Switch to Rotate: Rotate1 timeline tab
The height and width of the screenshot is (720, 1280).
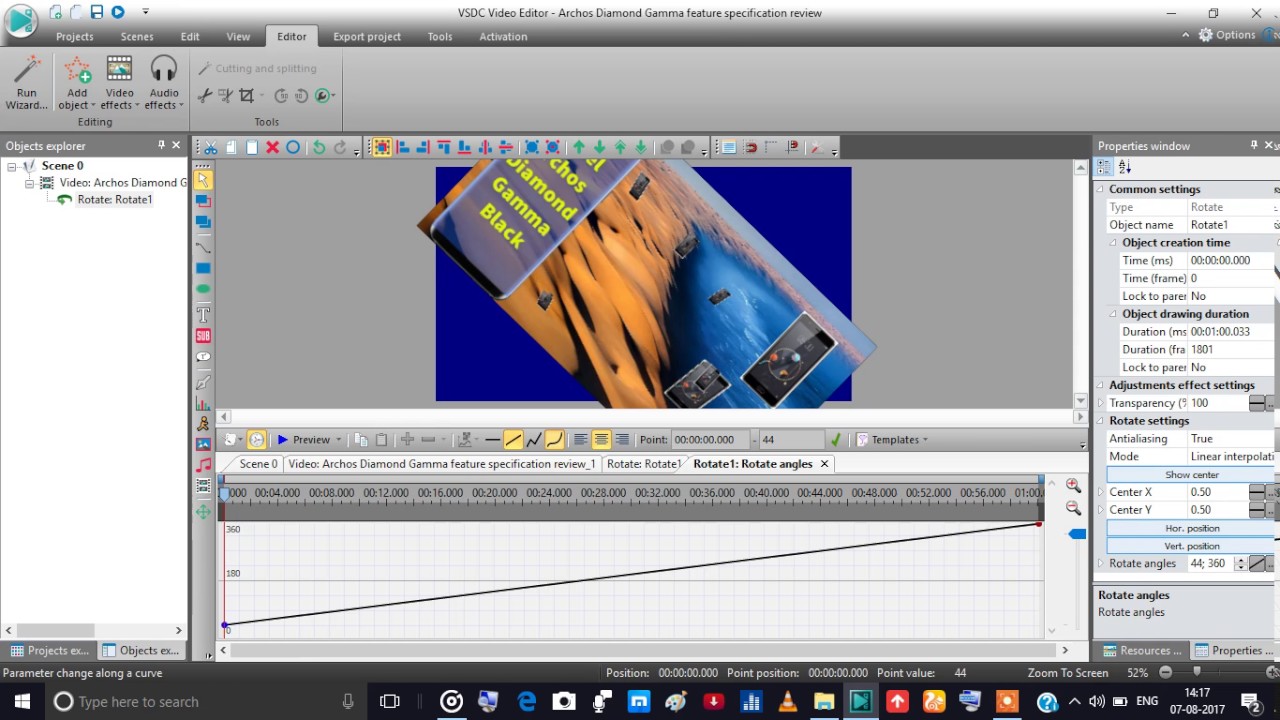click(643, 464)
